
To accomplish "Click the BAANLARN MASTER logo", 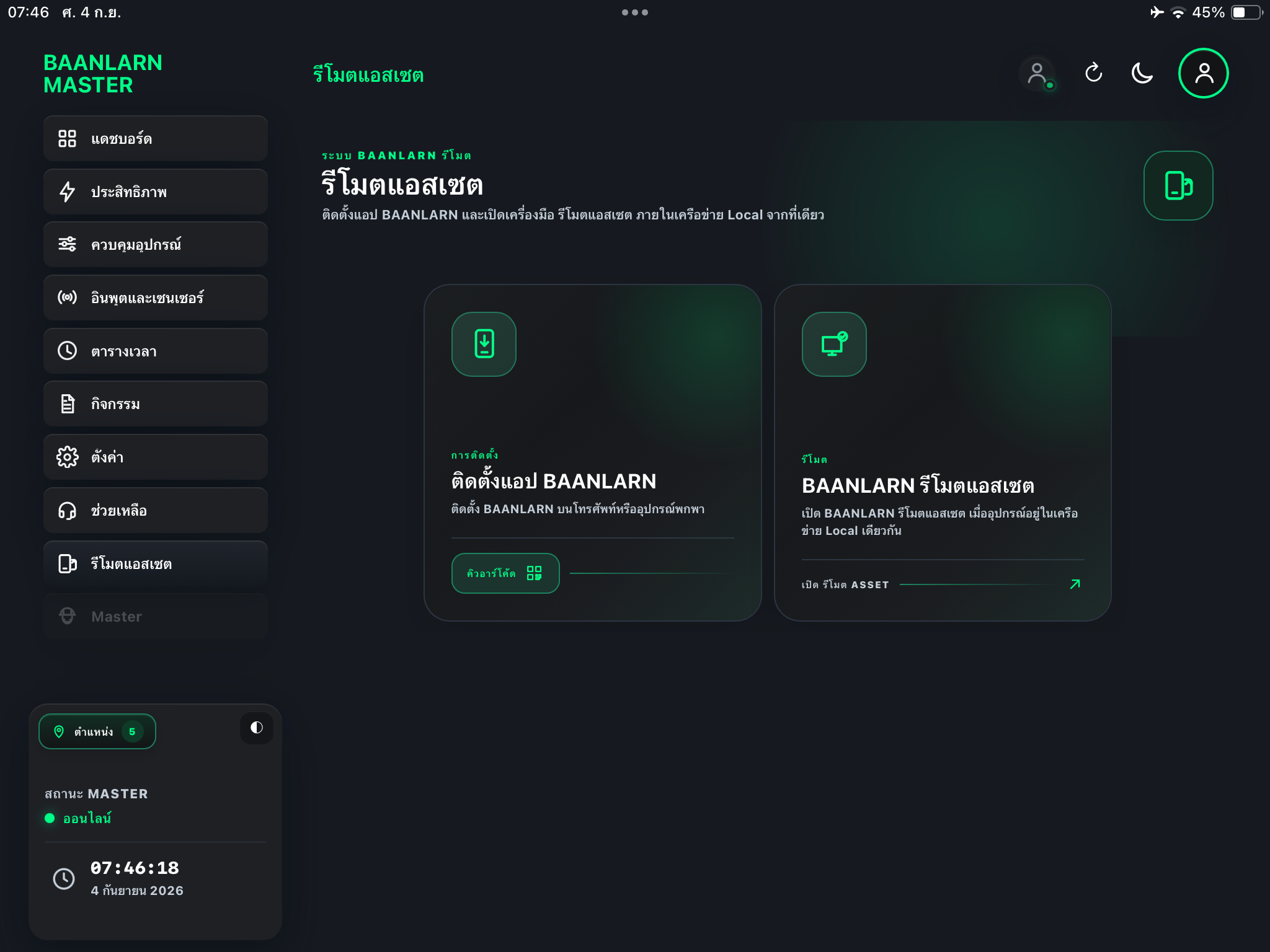I will [103, 74].
